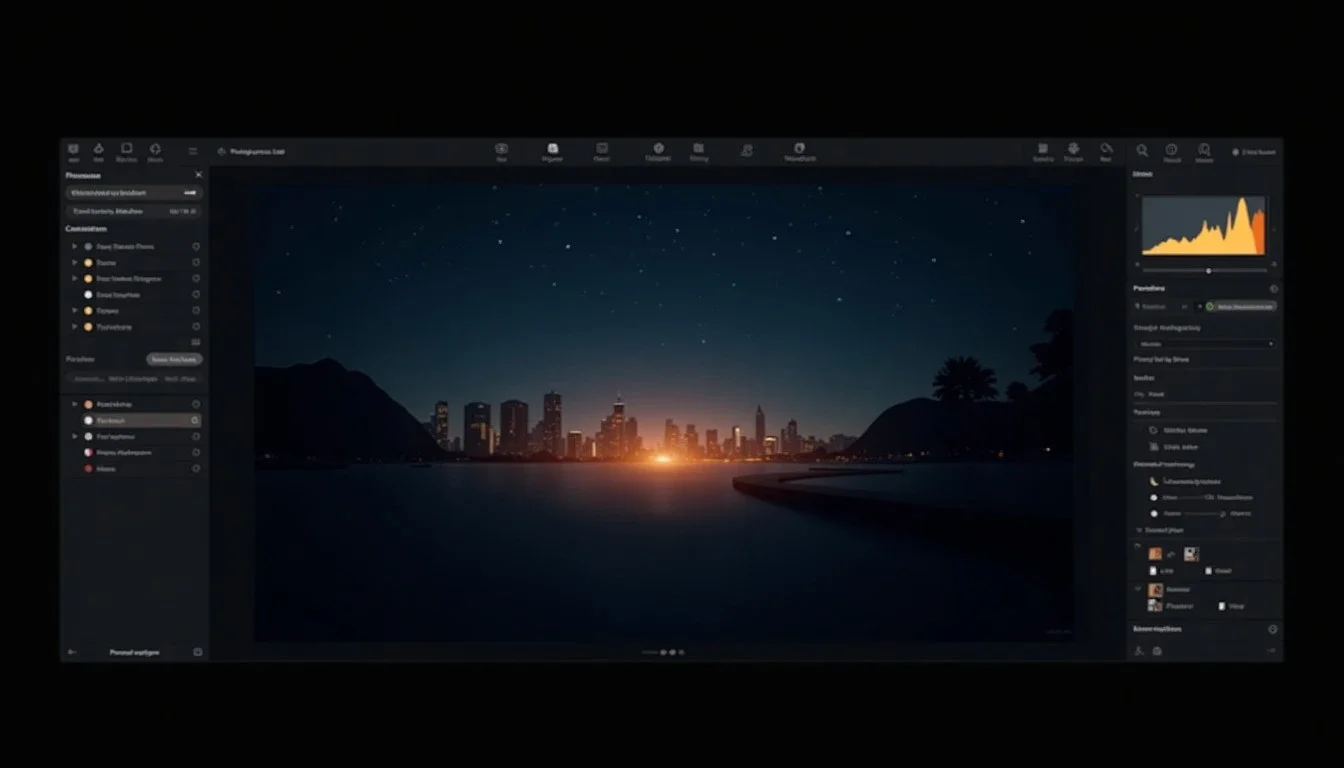Open the hamburger menu in the top-left toolbar
This screenshot has height=768, width=1344.
click(193, 151)
